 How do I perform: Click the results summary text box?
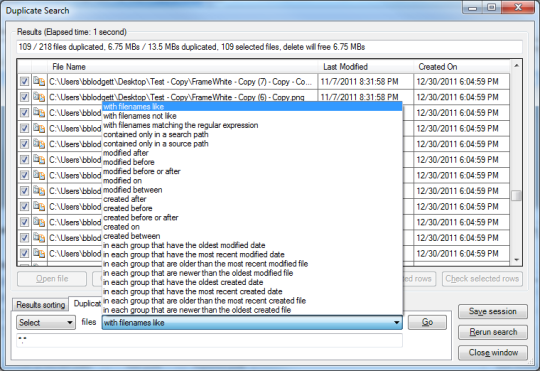269,47
